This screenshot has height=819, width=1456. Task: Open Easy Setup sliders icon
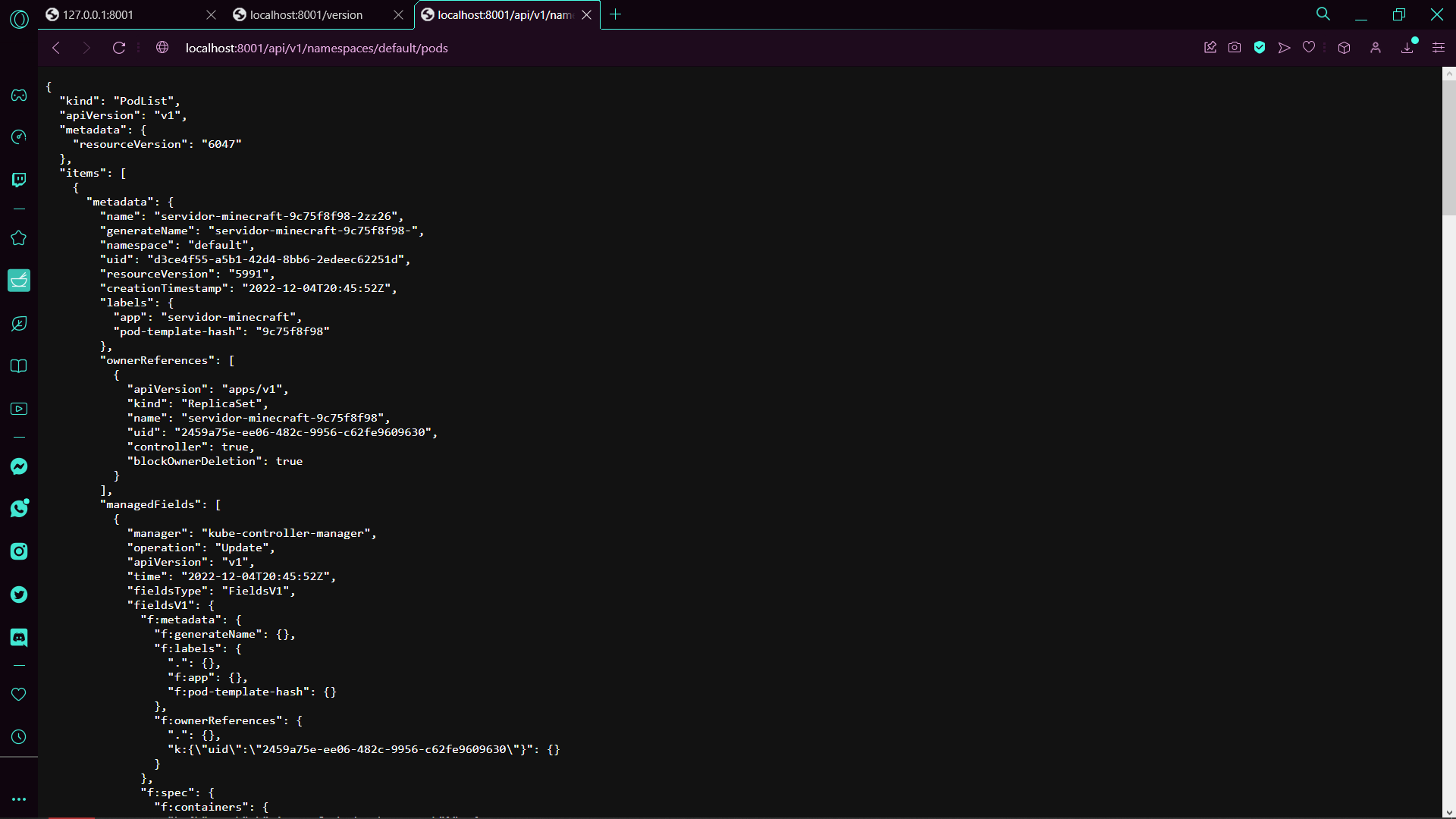(x=1439, y=48)
